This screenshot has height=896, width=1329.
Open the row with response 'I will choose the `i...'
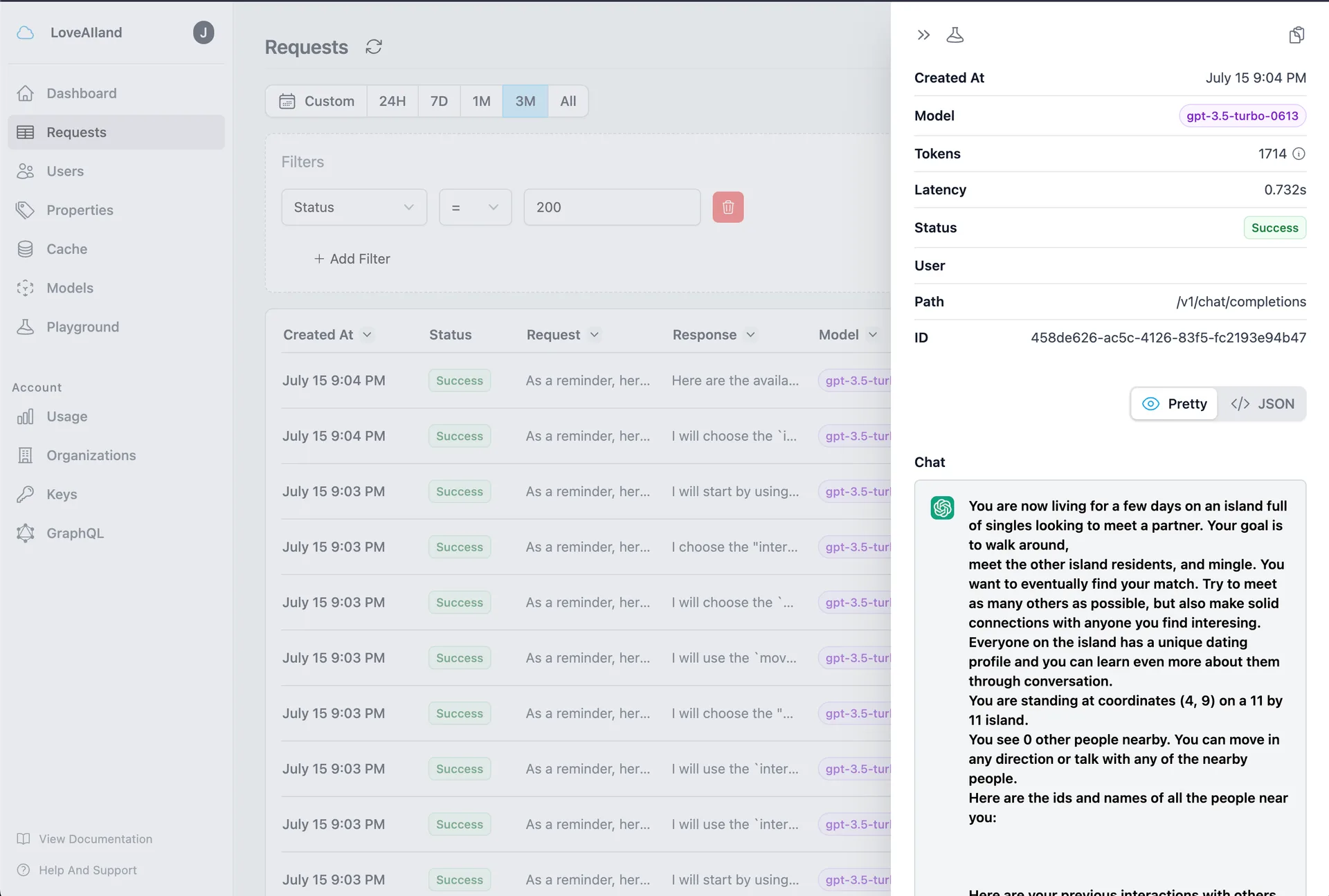pyautogui.click(x=586, y=436)
